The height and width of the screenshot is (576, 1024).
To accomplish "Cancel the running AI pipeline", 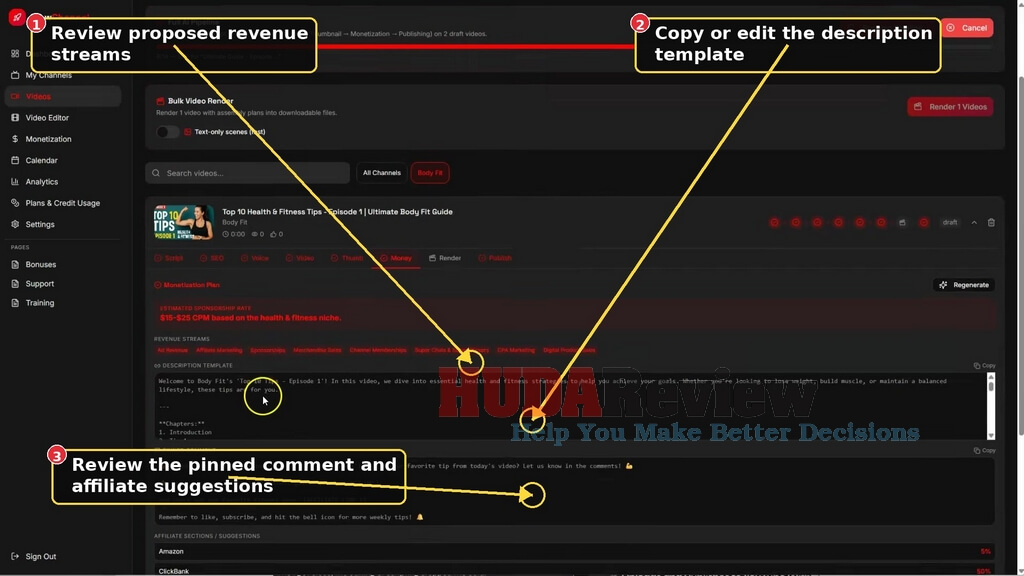I will tap(967, 27).
